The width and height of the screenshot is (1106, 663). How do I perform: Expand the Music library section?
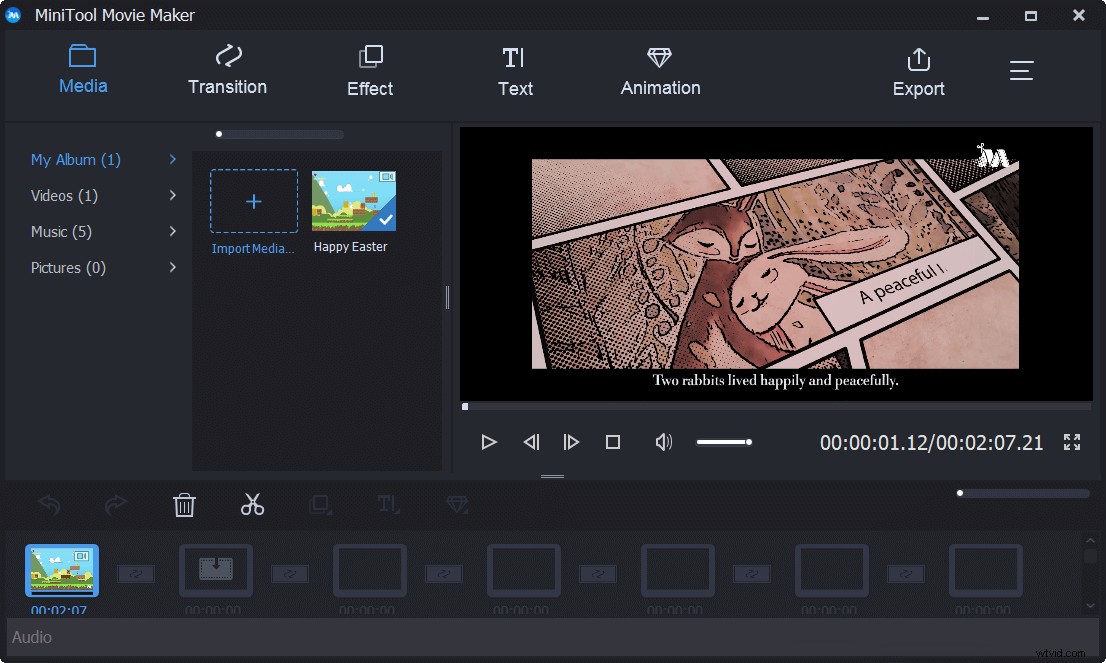pos(60,231)
